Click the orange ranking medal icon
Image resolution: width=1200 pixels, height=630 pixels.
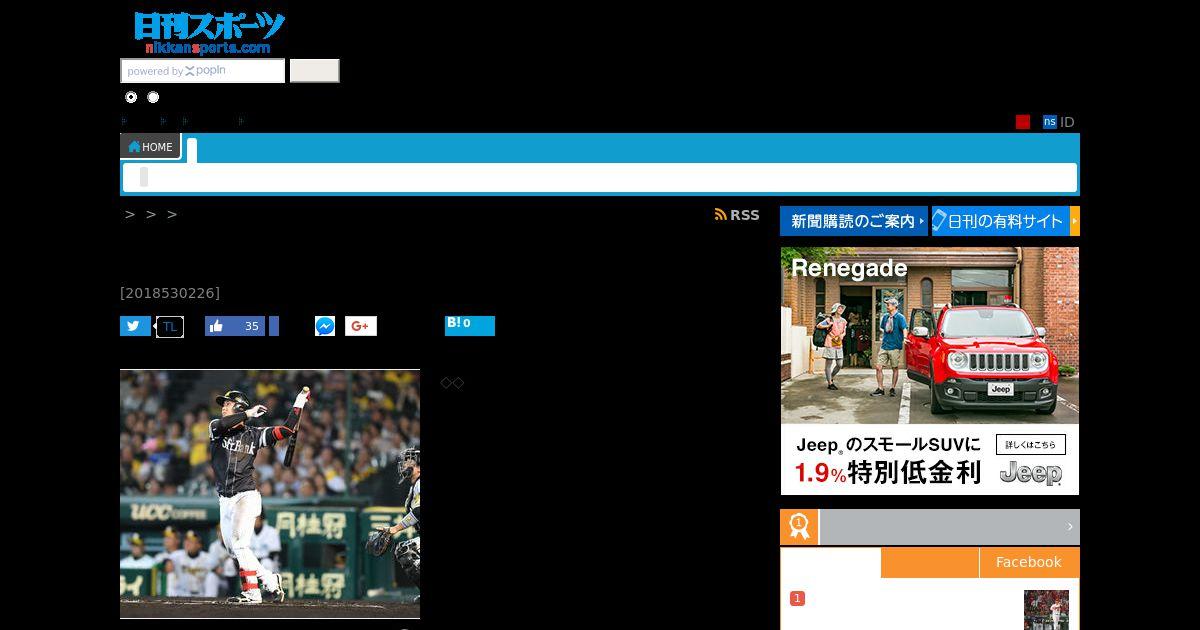[x=799, y=527]
